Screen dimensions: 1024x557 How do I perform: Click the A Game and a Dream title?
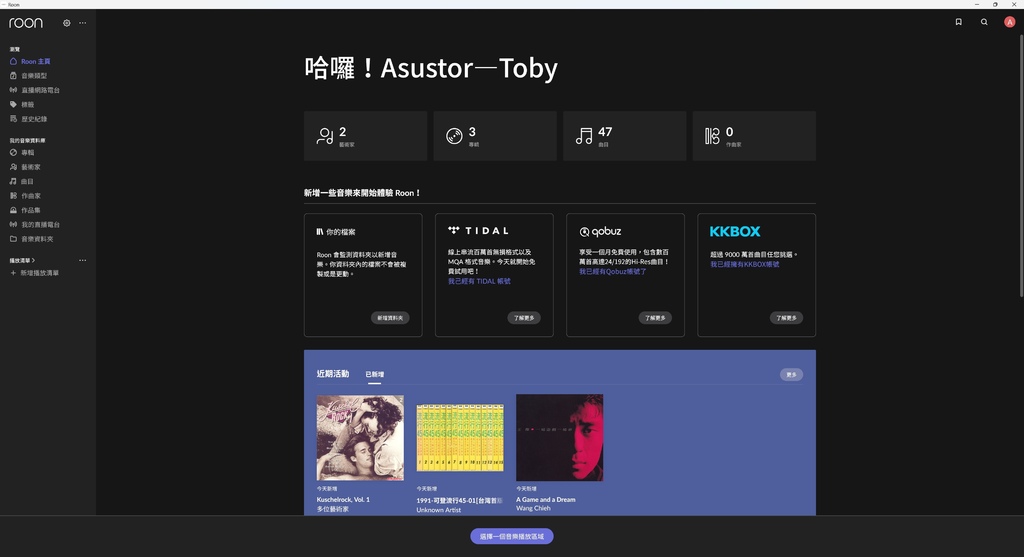(x=546, y=500)
